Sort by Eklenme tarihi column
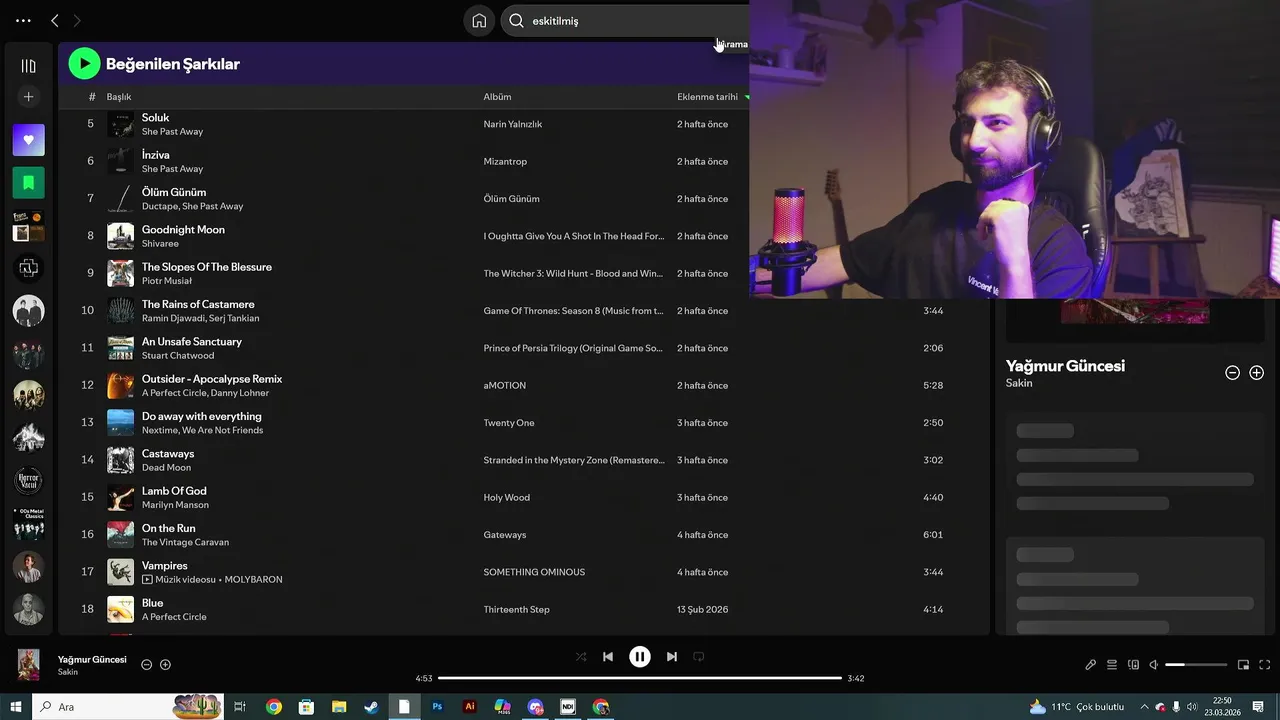Screen dimensions: 1280x720 pos(707,97)
